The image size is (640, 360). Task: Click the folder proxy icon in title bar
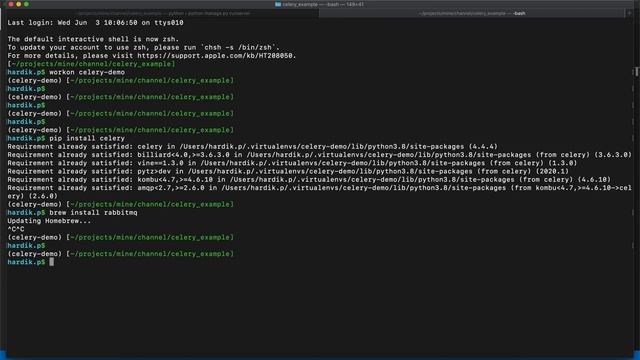tap(278, 4)
